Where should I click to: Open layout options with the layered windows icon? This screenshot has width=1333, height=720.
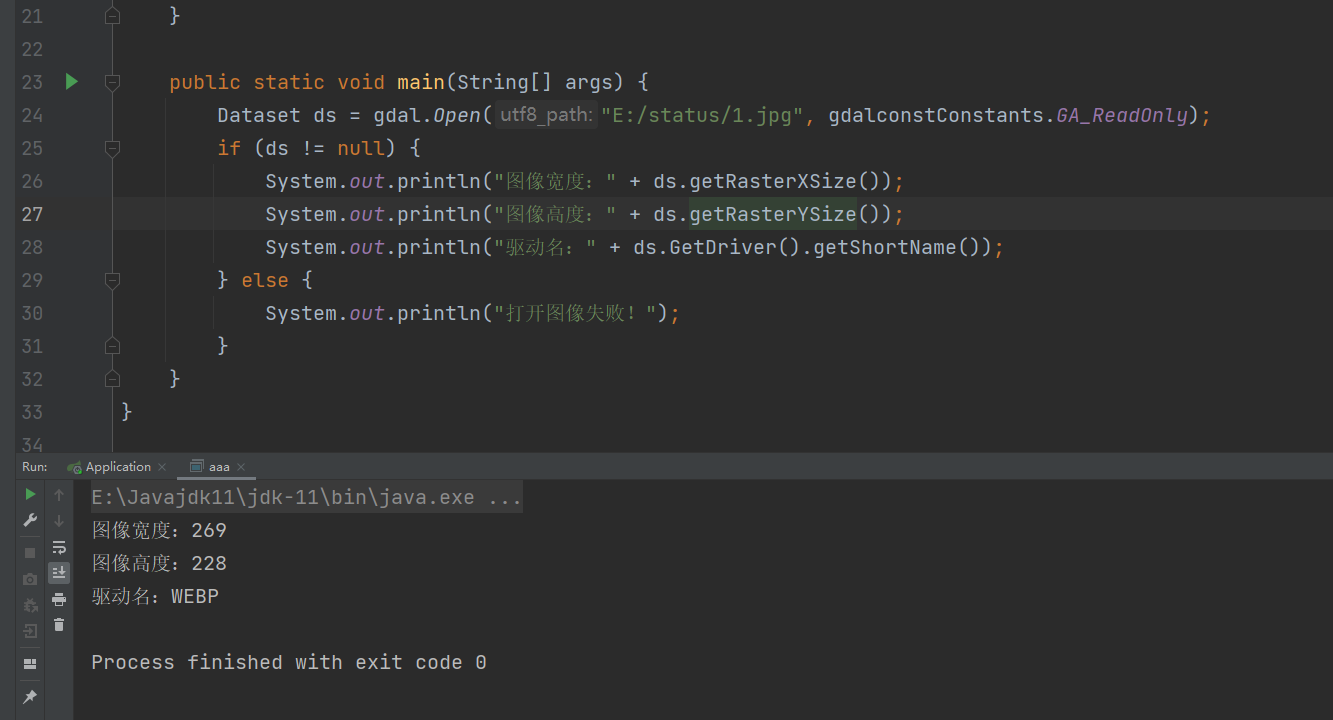pos(29,663)
